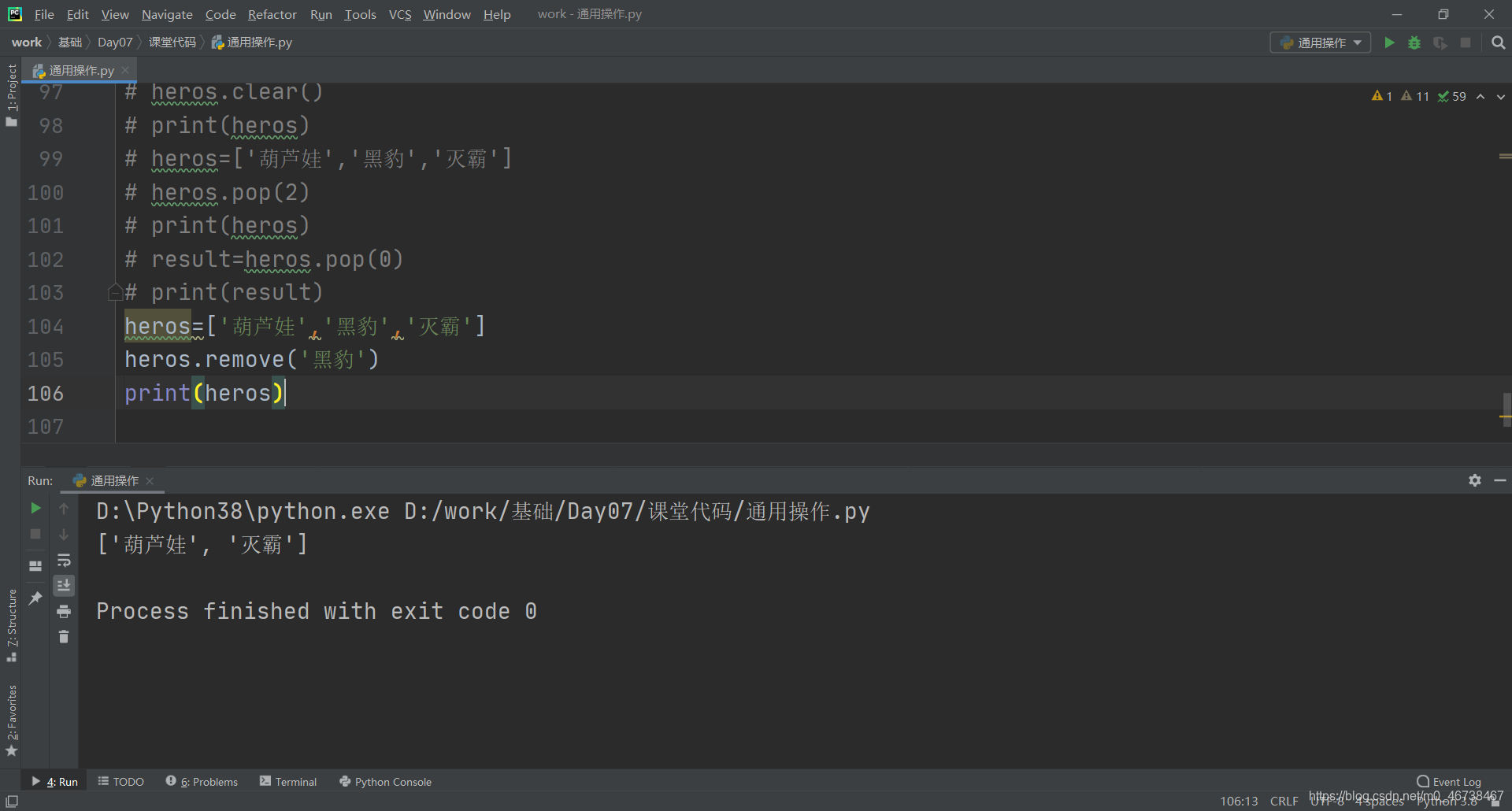Open the Refactor menu
1512x811 pixels.
[x=272, y=14]
